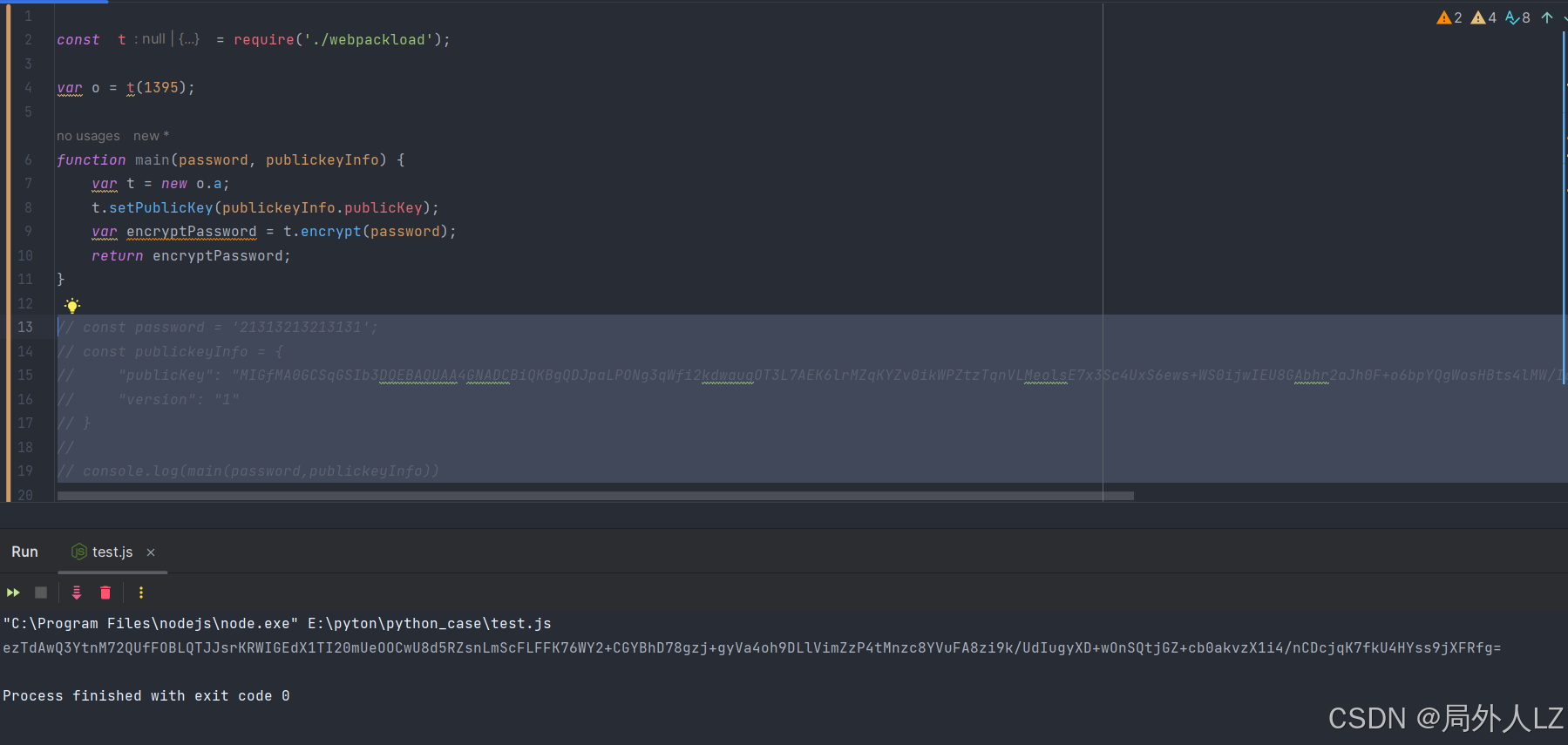This screenshot has width=1568, height=745.
Task: Click the commented console.log line
Action: tap(248, 471)
